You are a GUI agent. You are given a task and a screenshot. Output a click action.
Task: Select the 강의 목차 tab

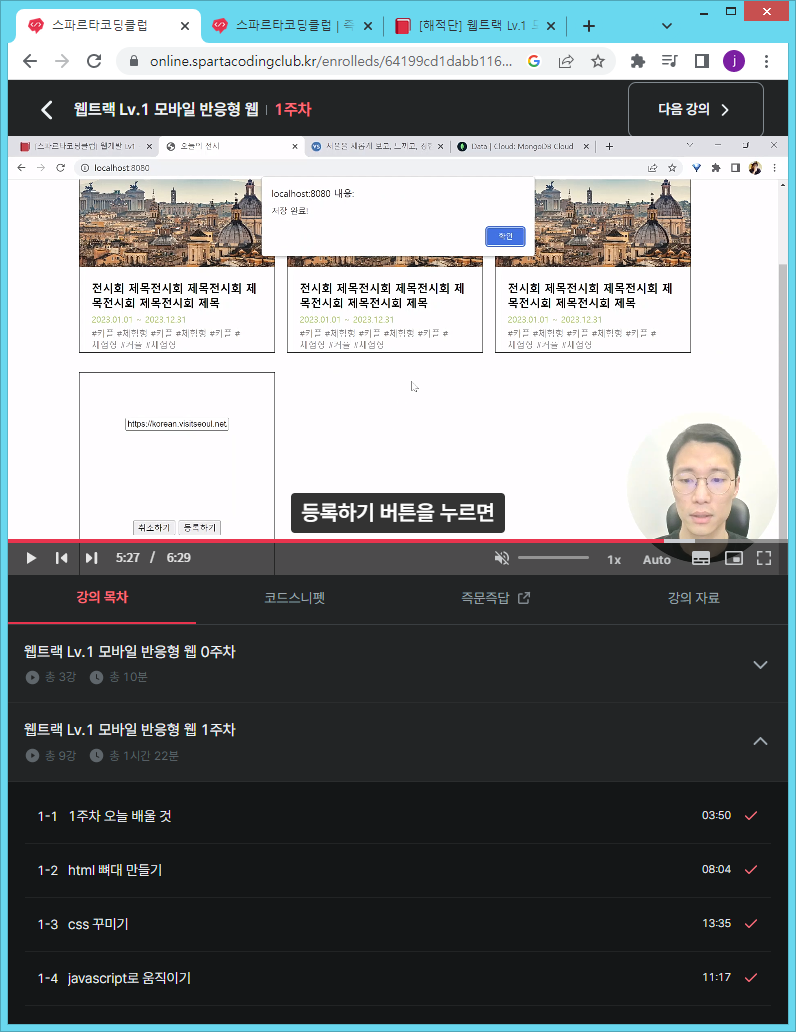pyautogui.click(x=102, y=598)
